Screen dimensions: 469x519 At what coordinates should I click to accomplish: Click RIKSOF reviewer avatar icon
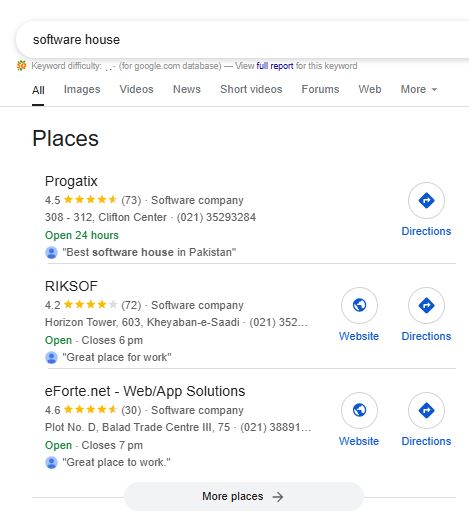[51, 357]
